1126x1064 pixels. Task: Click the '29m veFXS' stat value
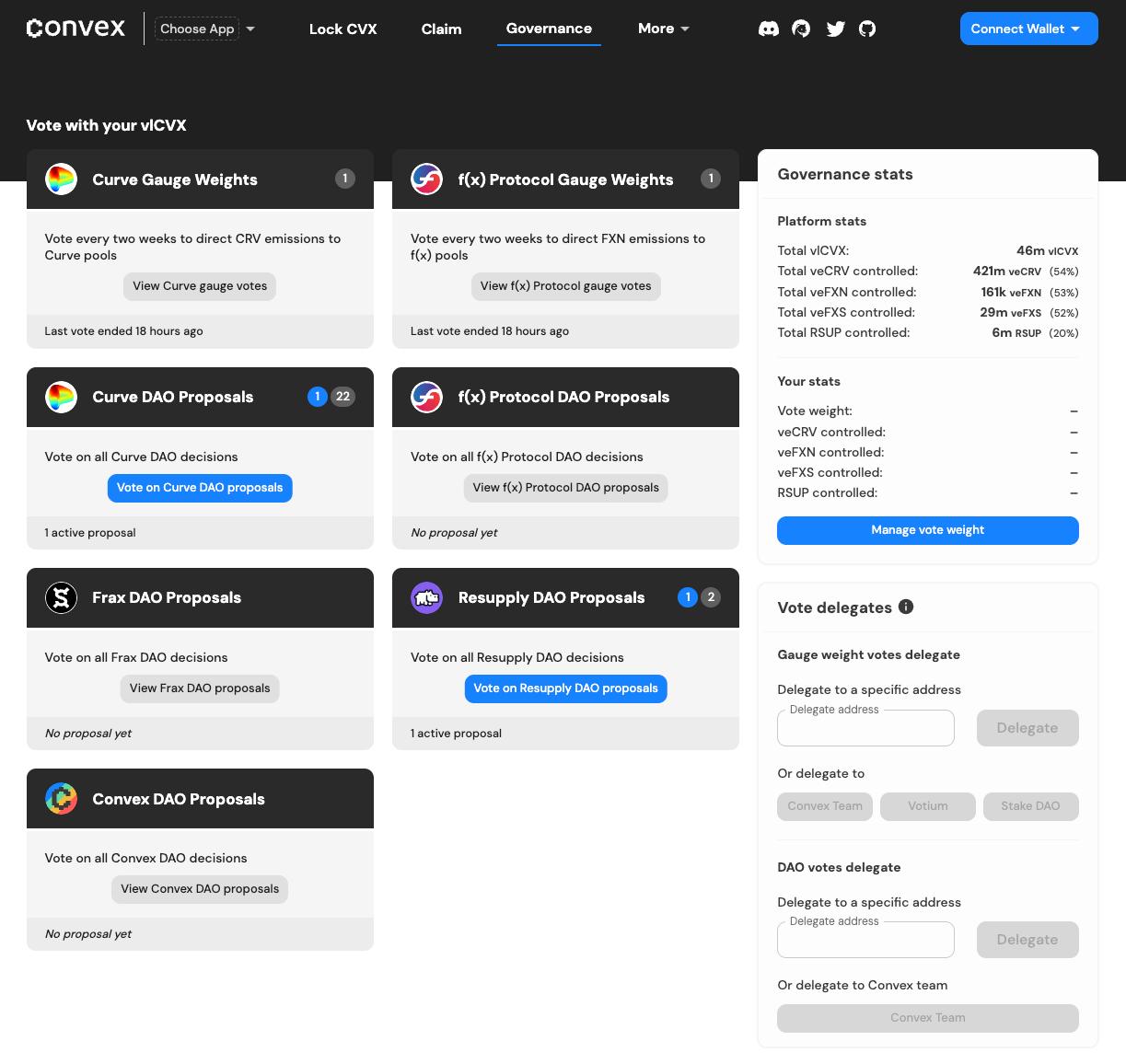1010,313
